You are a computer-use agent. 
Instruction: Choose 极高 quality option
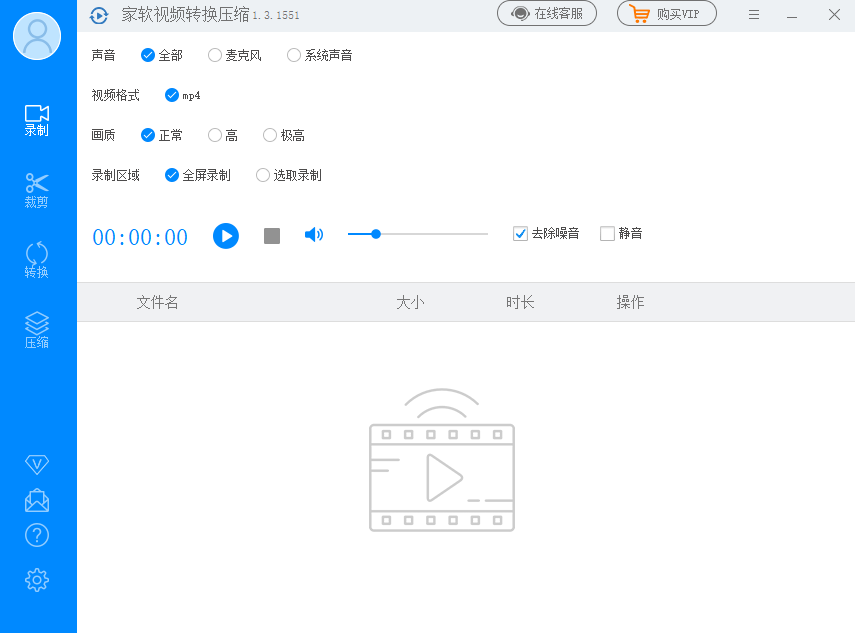pos(269,134)
